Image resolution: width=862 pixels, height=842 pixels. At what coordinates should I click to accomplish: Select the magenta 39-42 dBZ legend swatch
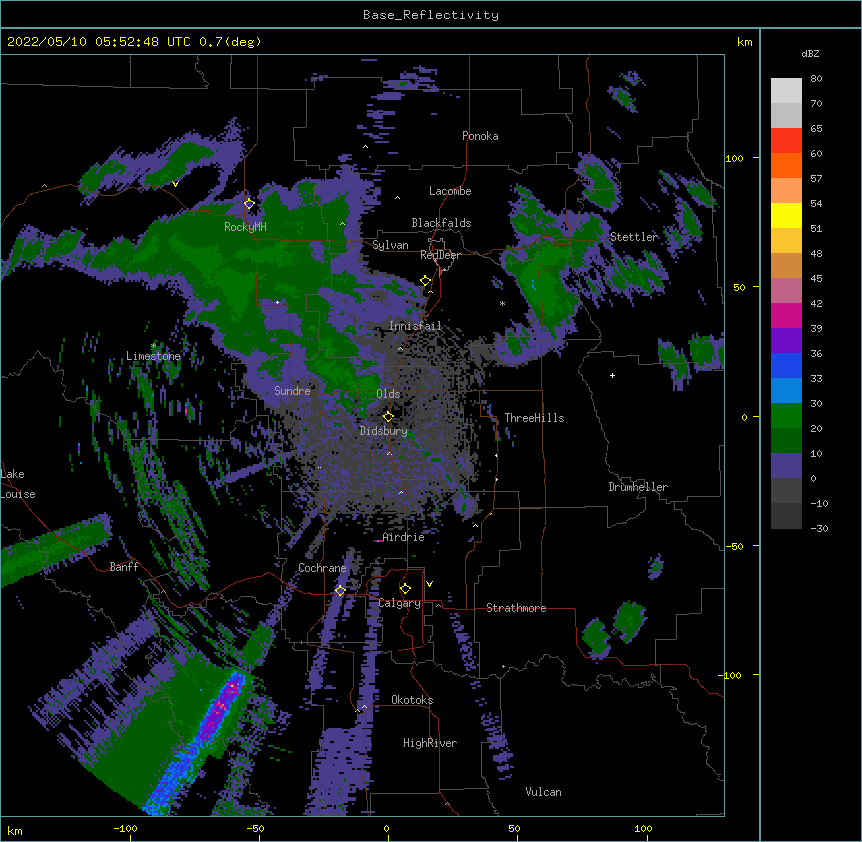pos(786,315)
